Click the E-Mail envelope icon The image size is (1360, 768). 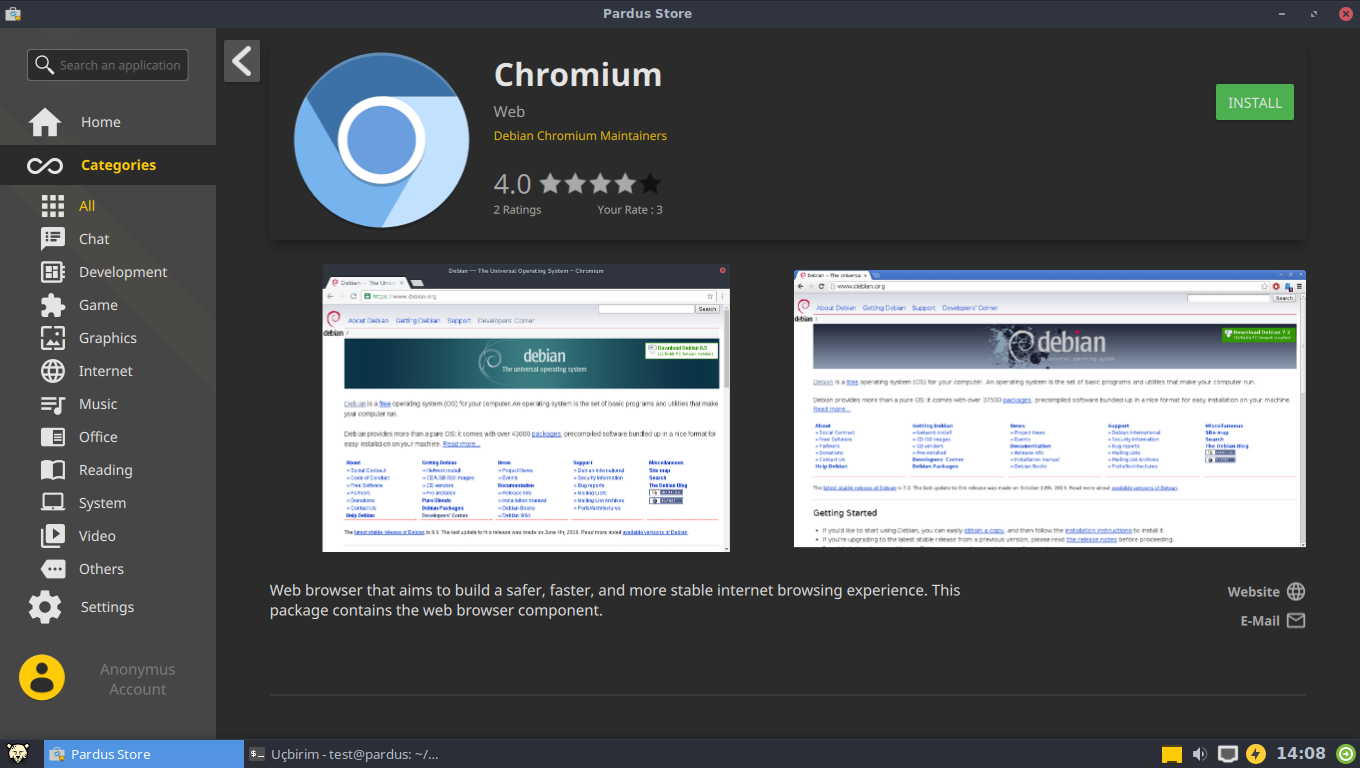click(1296, 620)
